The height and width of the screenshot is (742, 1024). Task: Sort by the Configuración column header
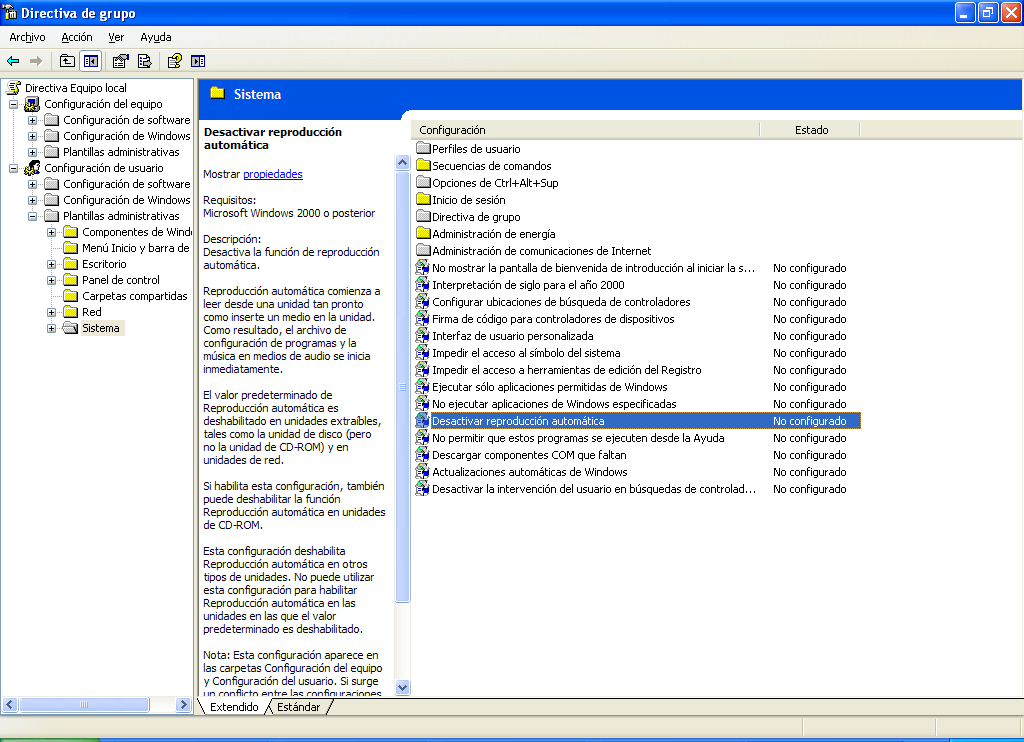point(586,130)
